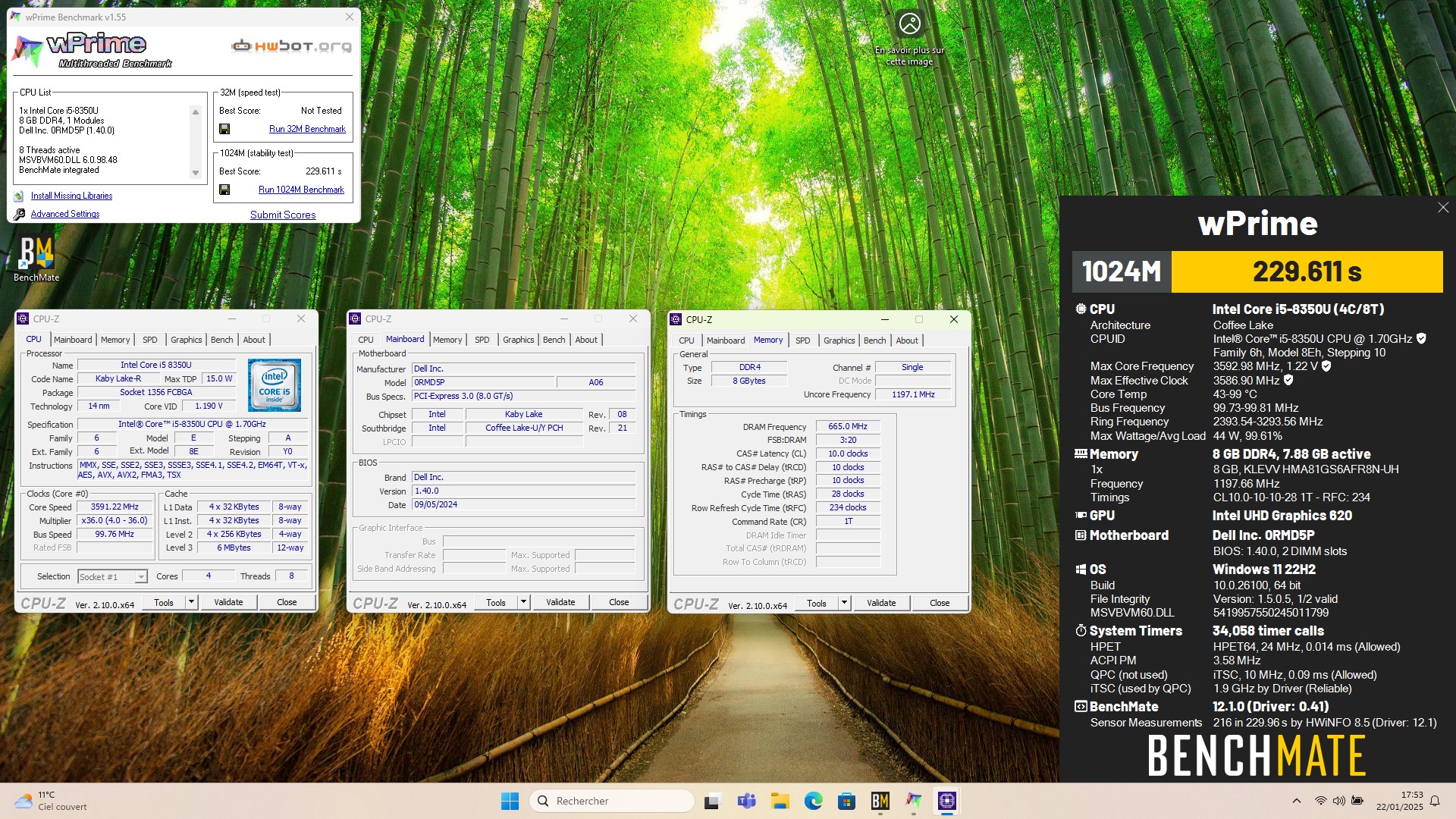Click the Advanced Settings wrench icon
The image size is (1456, 819).
[19, 215]
